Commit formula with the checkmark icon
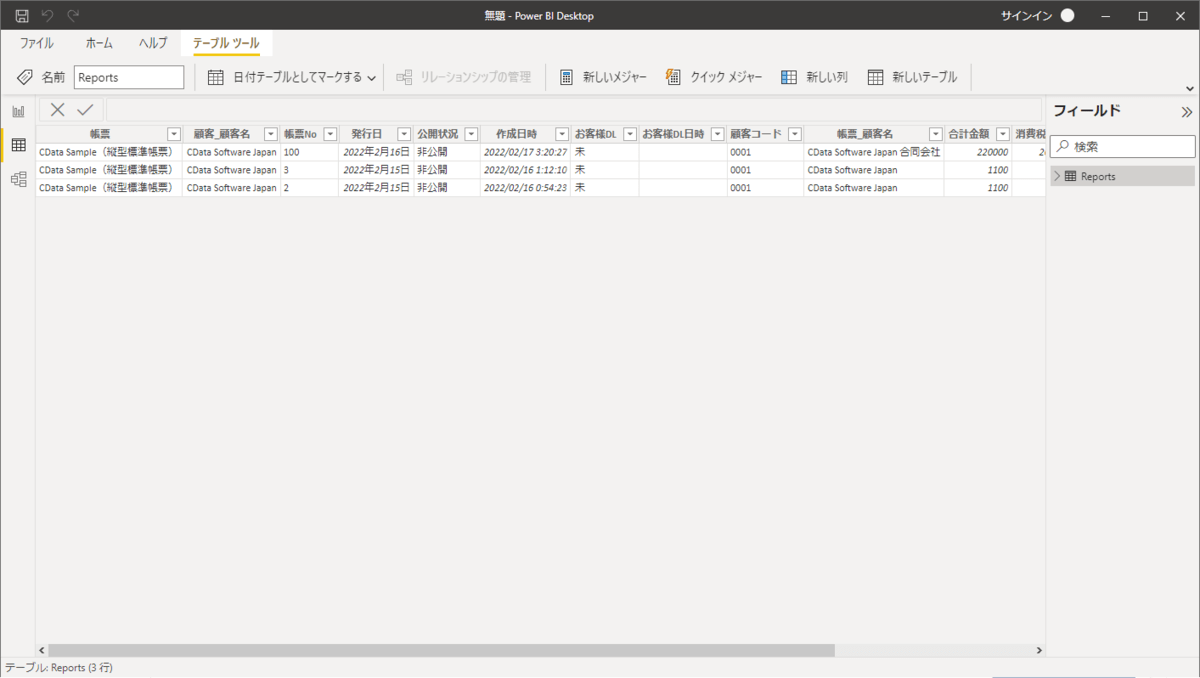Screen dimensions: 1200x678 (85, 110)
